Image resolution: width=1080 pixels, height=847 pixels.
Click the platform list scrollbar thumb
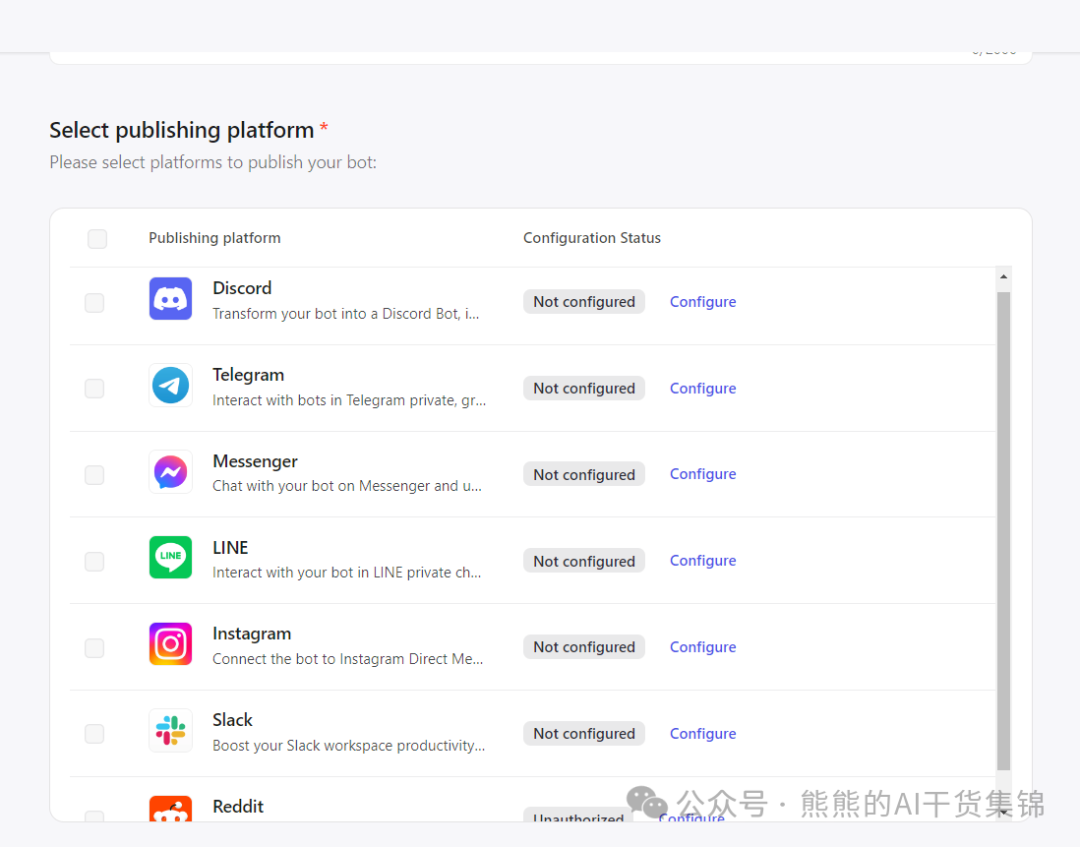point(1003,530)
